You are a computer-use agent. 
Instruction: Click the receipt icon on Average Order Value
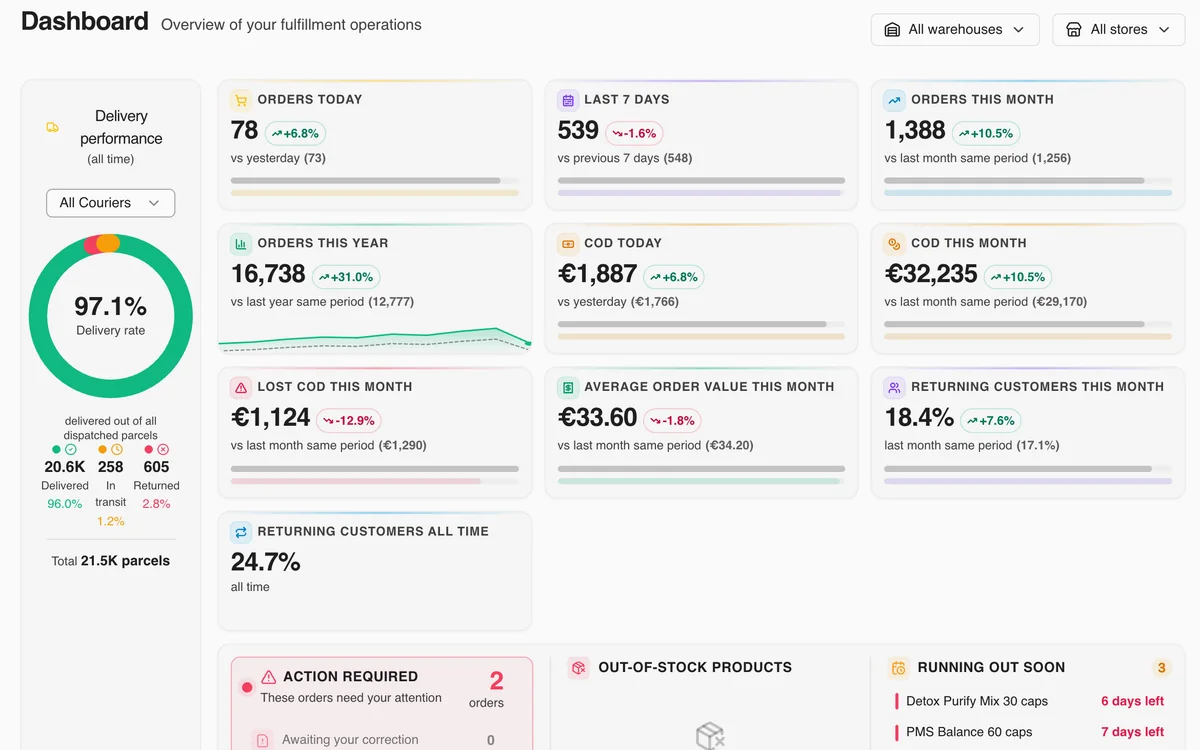tap(568, 387)
